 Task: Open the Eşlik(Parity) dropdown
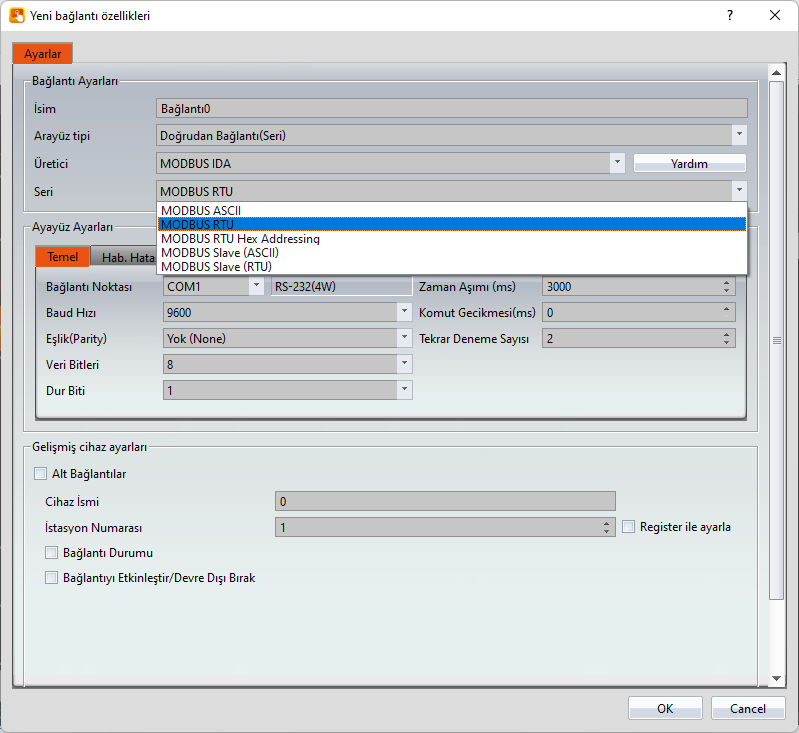404,338
